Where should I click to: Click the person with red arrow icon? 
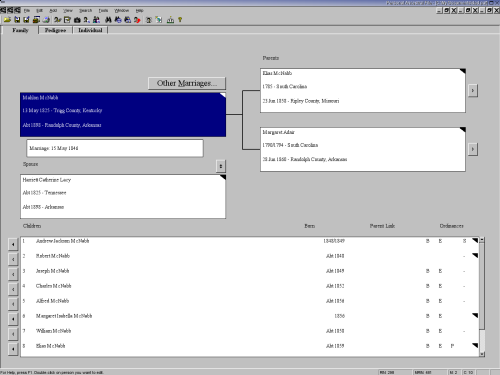coord(137,20)
